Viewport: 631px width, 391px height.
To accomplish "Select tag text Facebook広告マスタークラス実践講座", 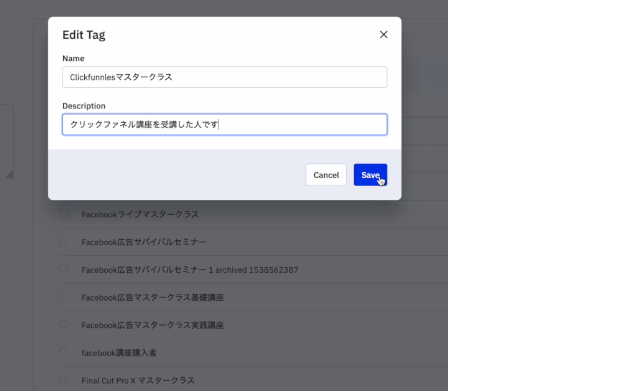I will 153,325.
